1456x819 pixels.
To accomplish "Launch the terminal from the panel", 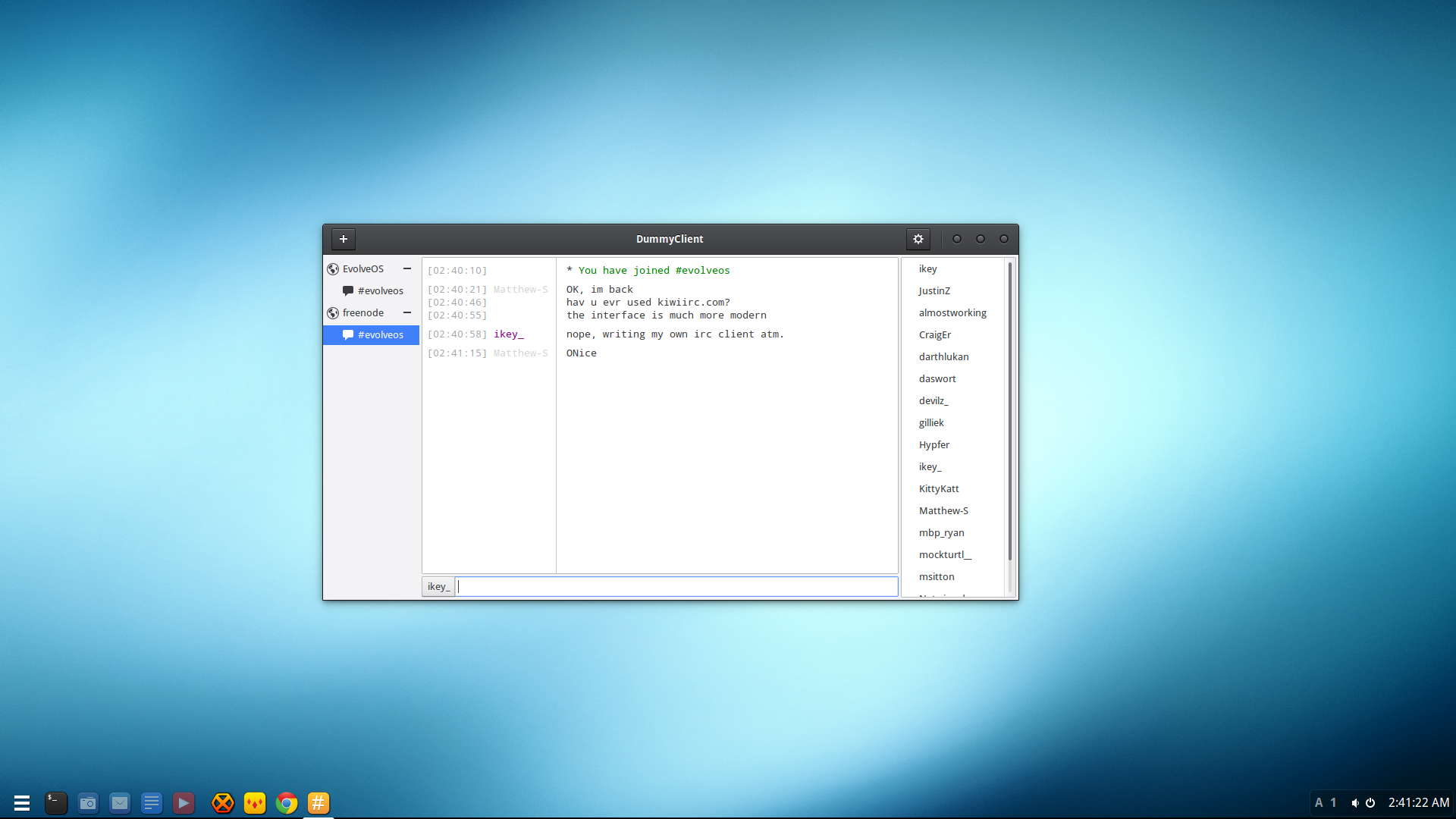I will tap(55, 803).
